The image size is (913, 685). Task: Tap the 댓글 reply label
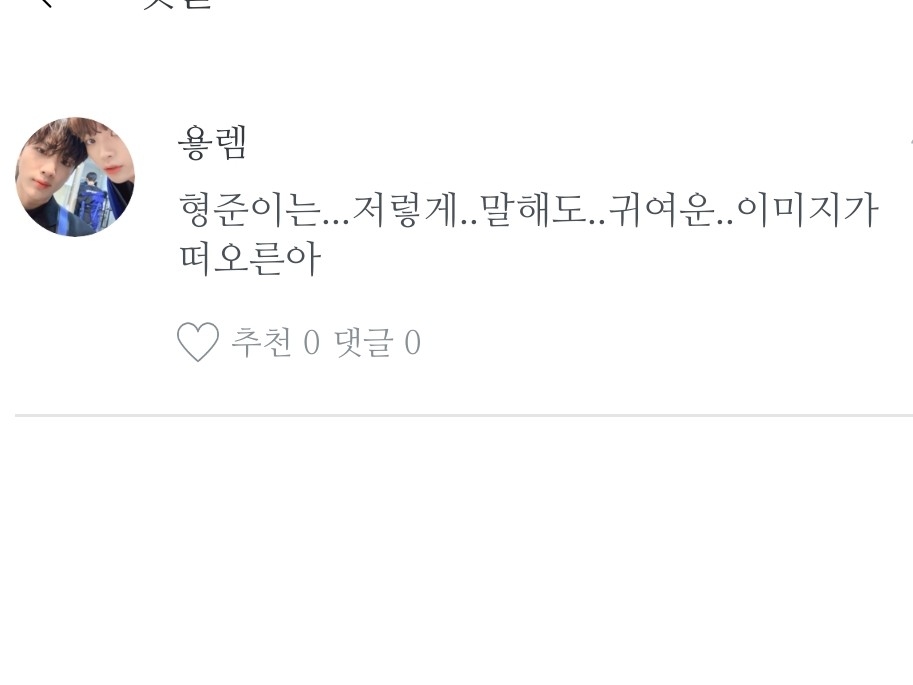363,341
